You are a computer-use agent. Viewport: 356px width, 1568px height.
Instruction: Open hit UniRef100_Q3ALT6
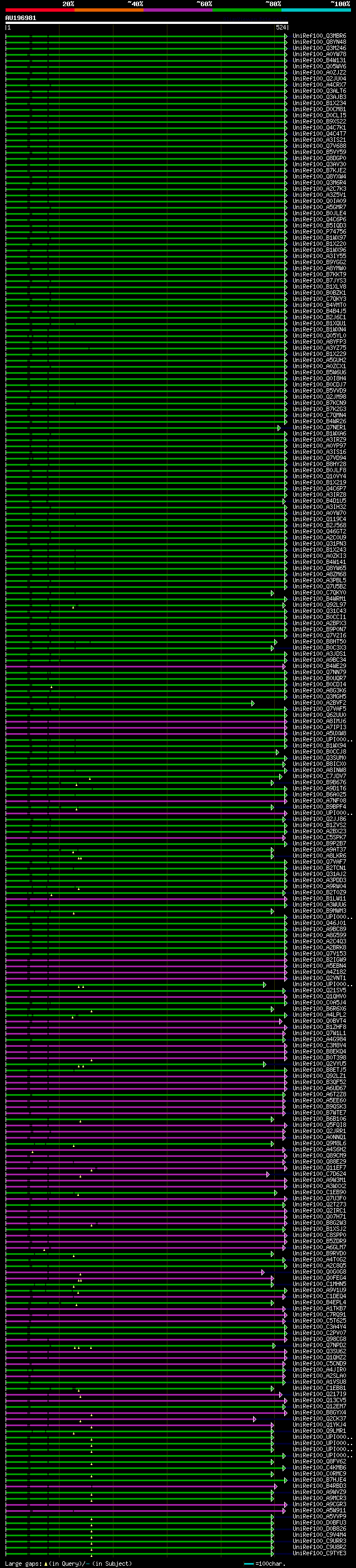pyautogui.click(x=319, y=91)
